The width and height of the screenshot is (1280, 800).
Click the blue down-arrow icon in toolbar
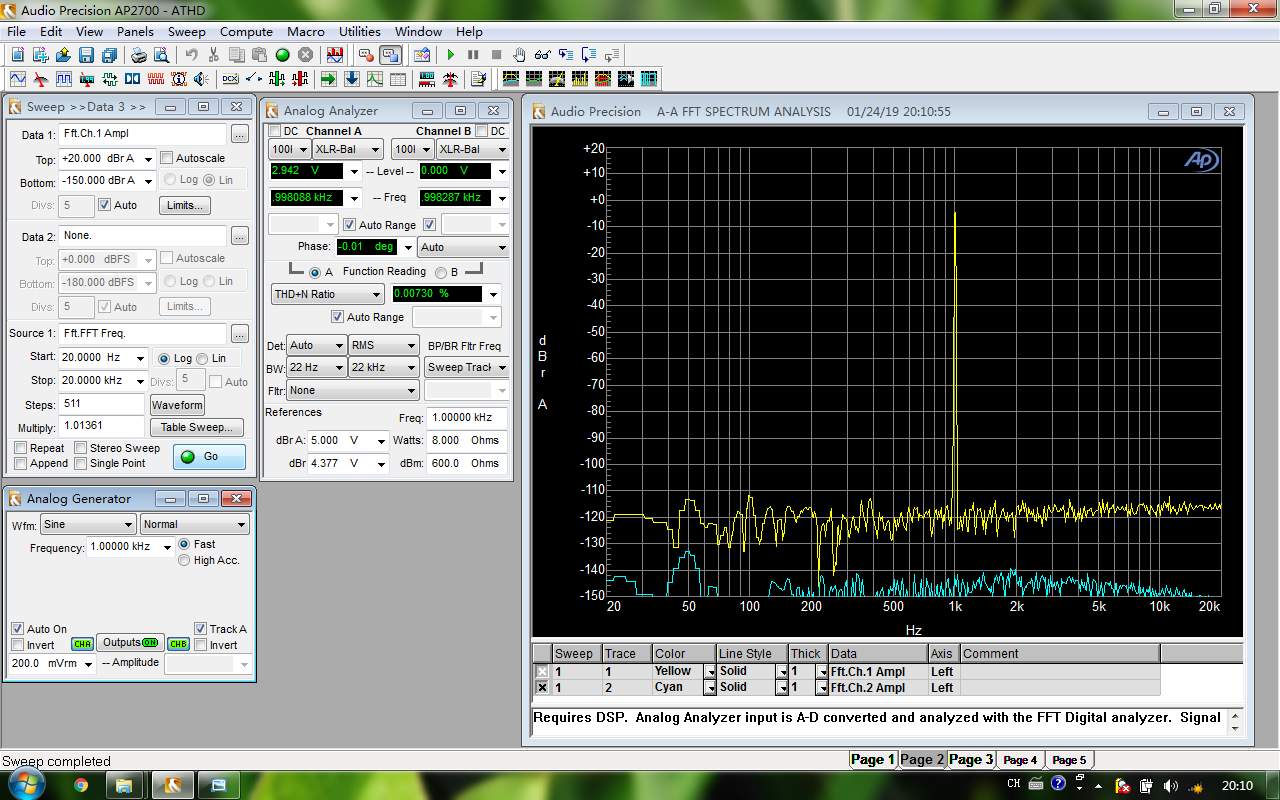pyautogui.click(x=351, y=79)
